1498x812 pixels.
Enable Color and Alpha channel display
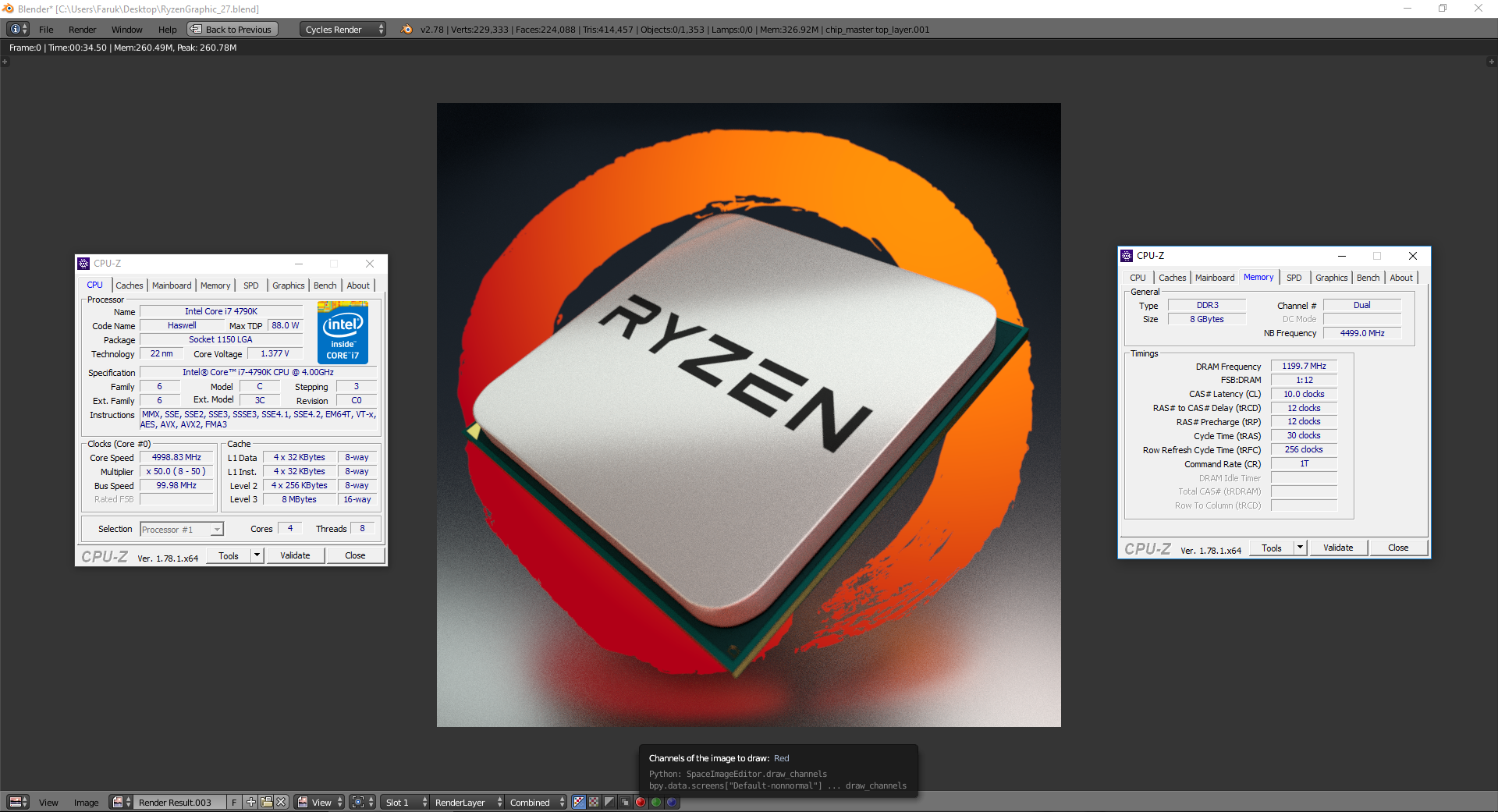[x=579, y=802]
